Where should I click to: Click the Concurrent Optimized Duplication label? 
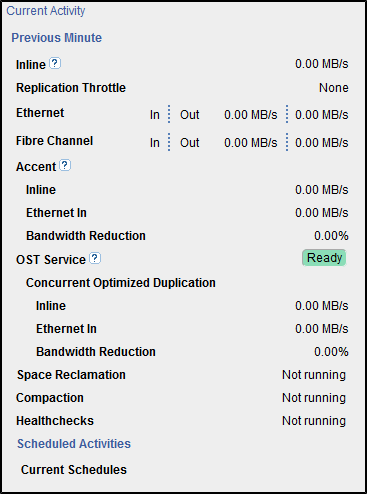[x=121, y=283]
